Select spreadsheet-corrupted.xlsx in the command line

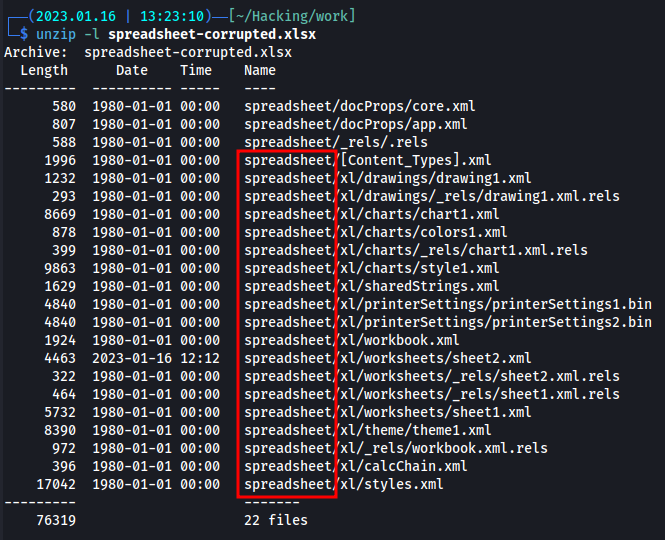pyautogui.click(x=212, y=34)
